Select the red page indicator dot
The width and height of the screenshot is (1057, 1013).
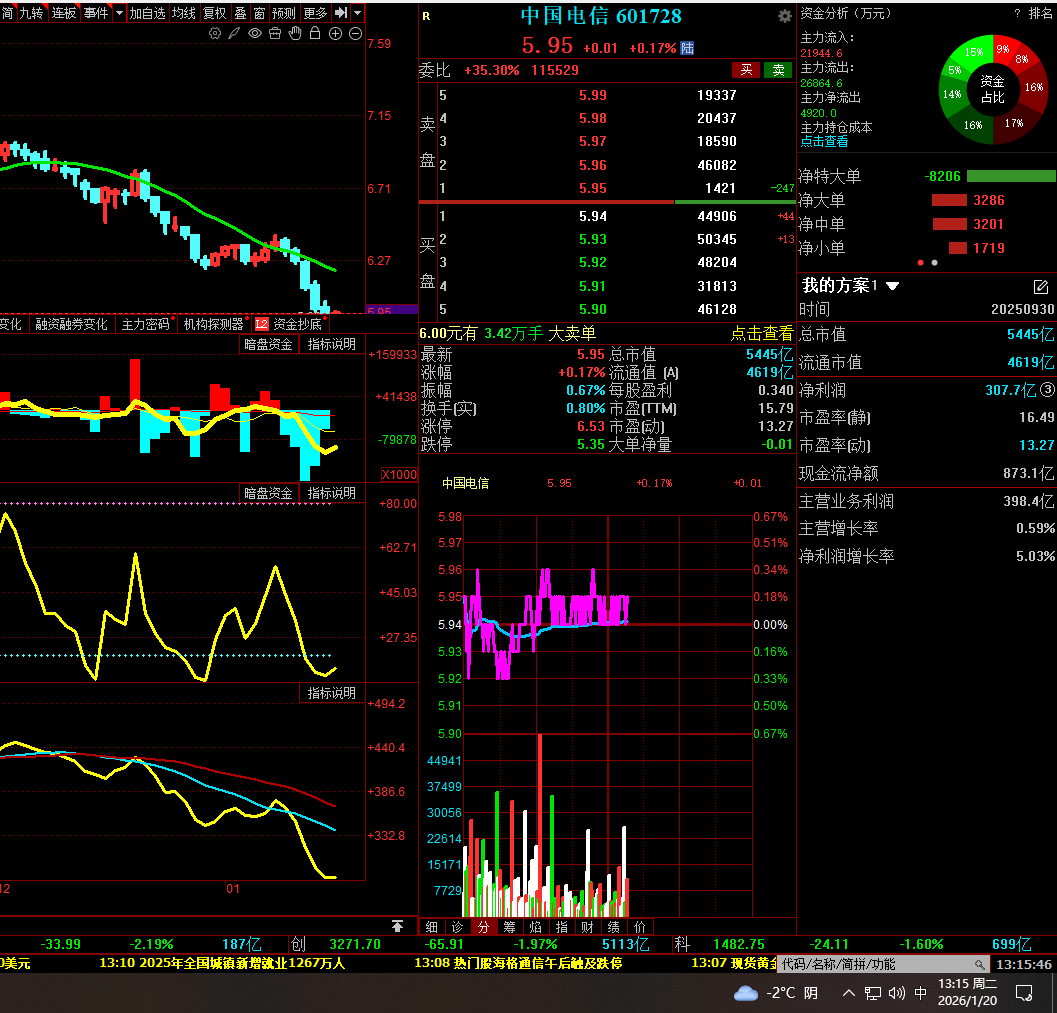[x=920, y=262]
